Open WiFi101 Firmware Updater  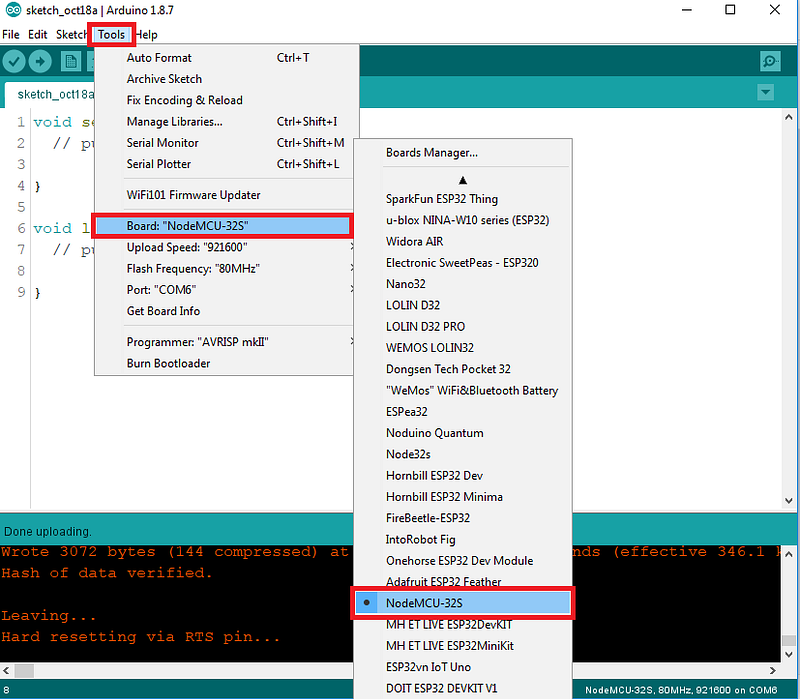pyautogui.click(x=224, y=195)
